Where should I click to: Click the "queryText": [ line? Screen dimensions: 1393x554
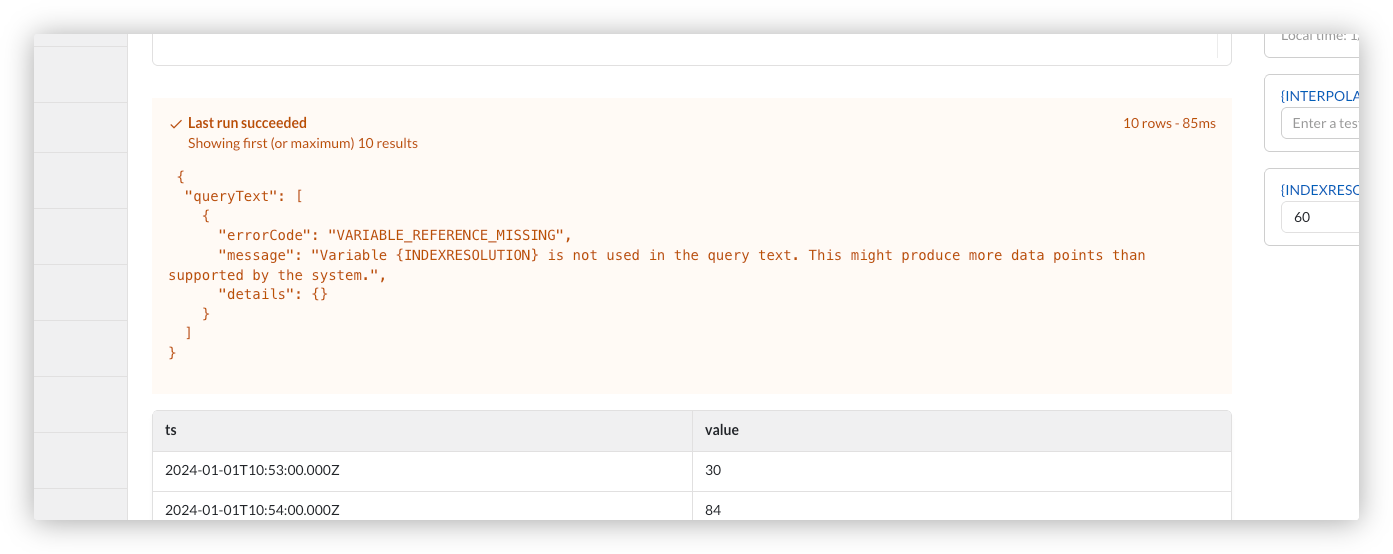click(x=243, y=196)
